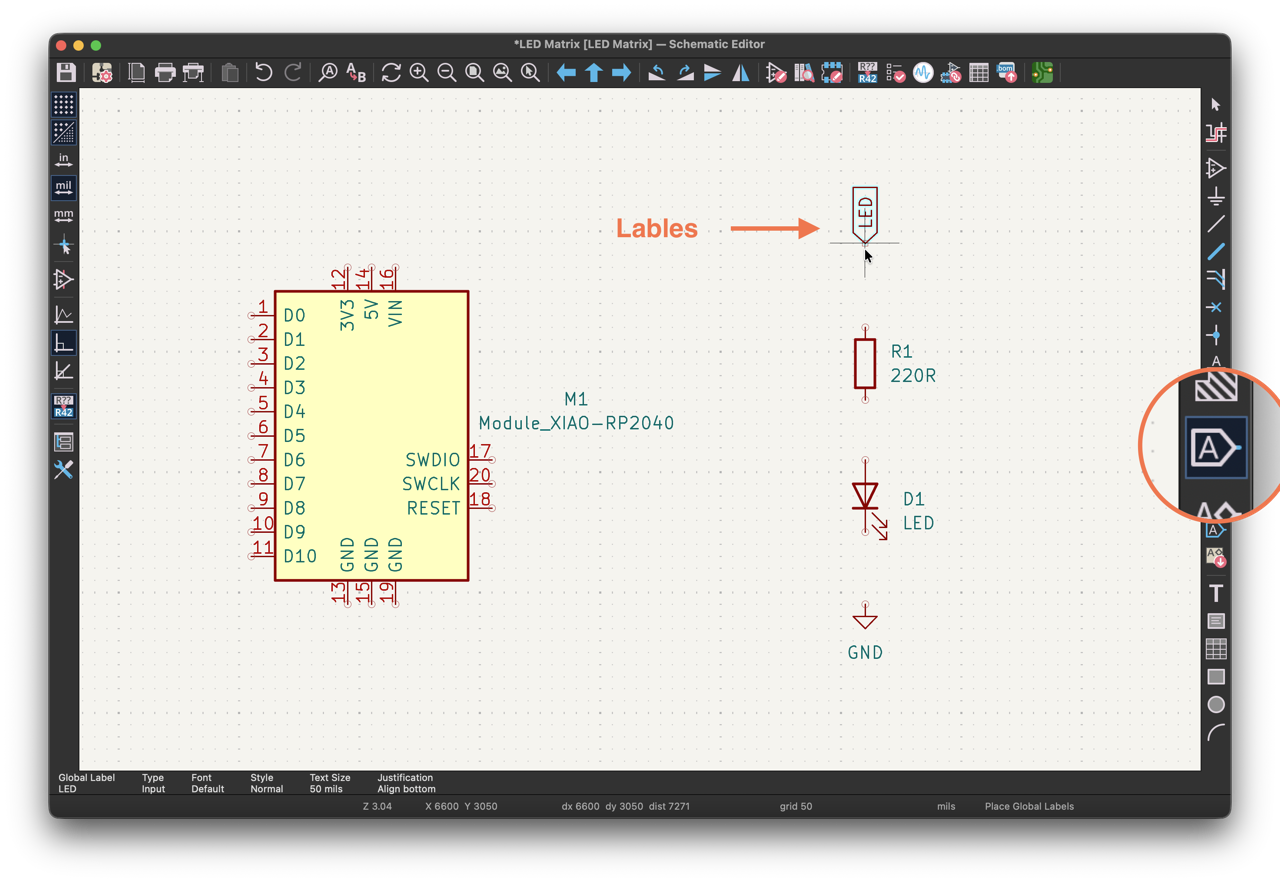
Task: Toggle always-show-crosshair cursor option
Action: point(64,245)
